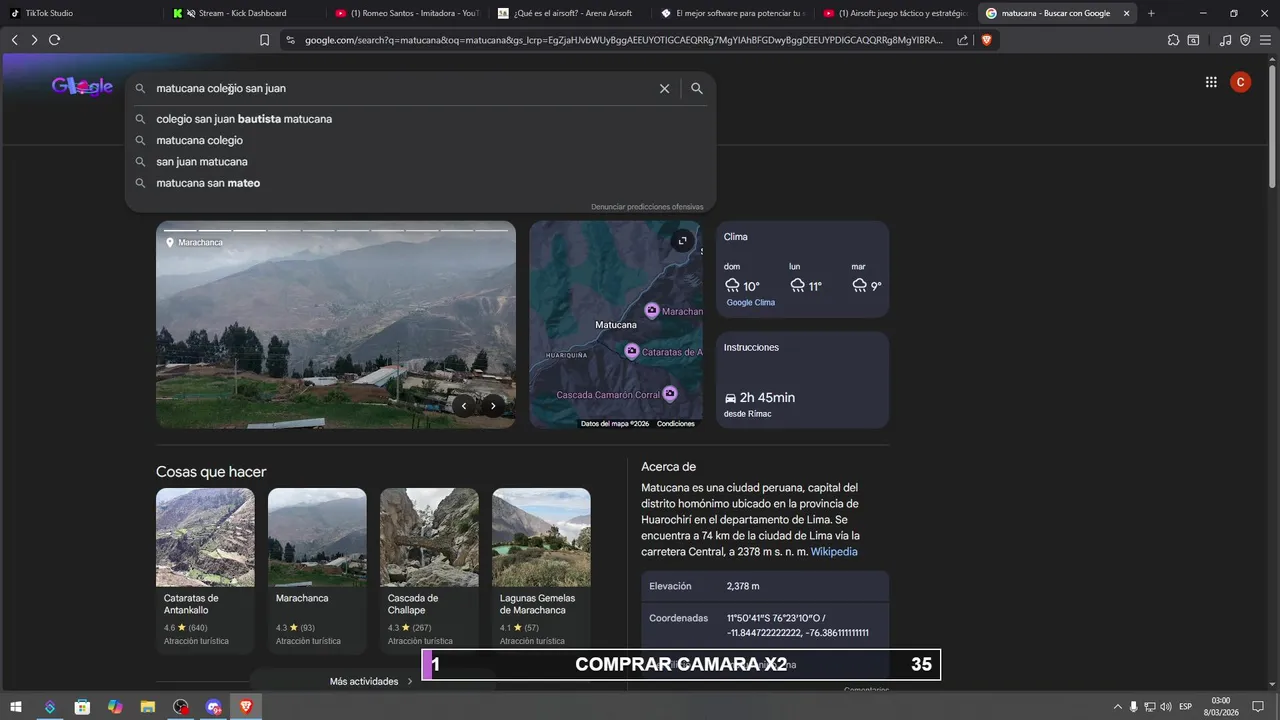Open a new browser tab
Image resolution: width=1280 pixels, height=720 pixels.
1151,13
